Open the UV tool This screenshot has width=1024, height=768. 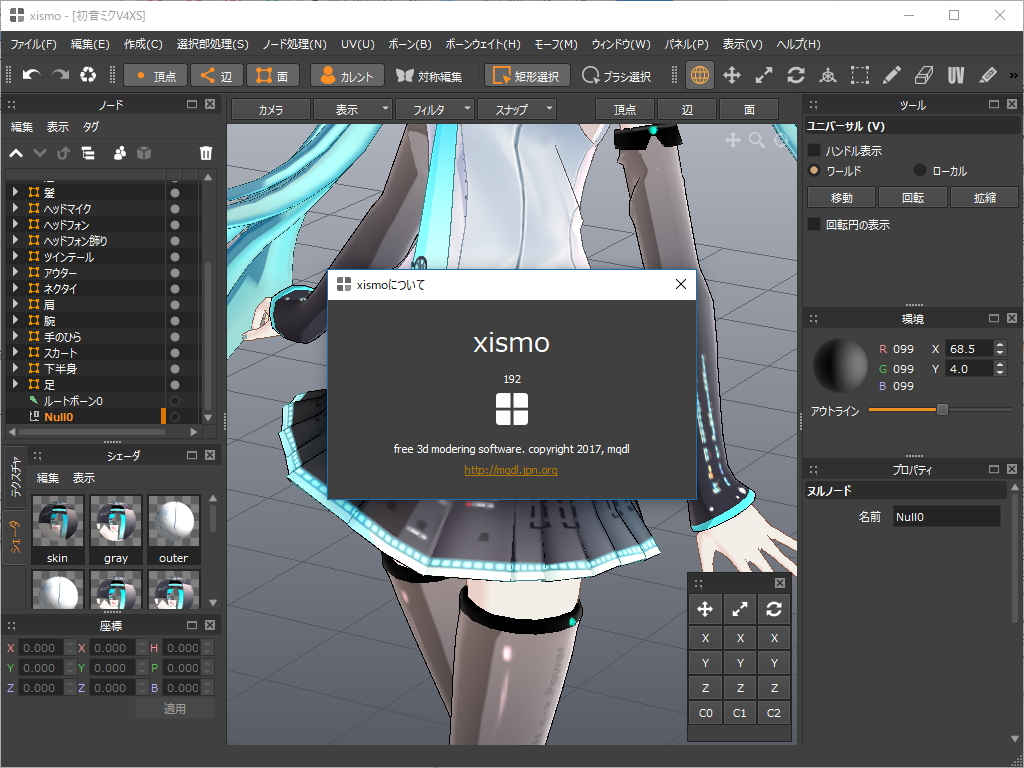955,75
